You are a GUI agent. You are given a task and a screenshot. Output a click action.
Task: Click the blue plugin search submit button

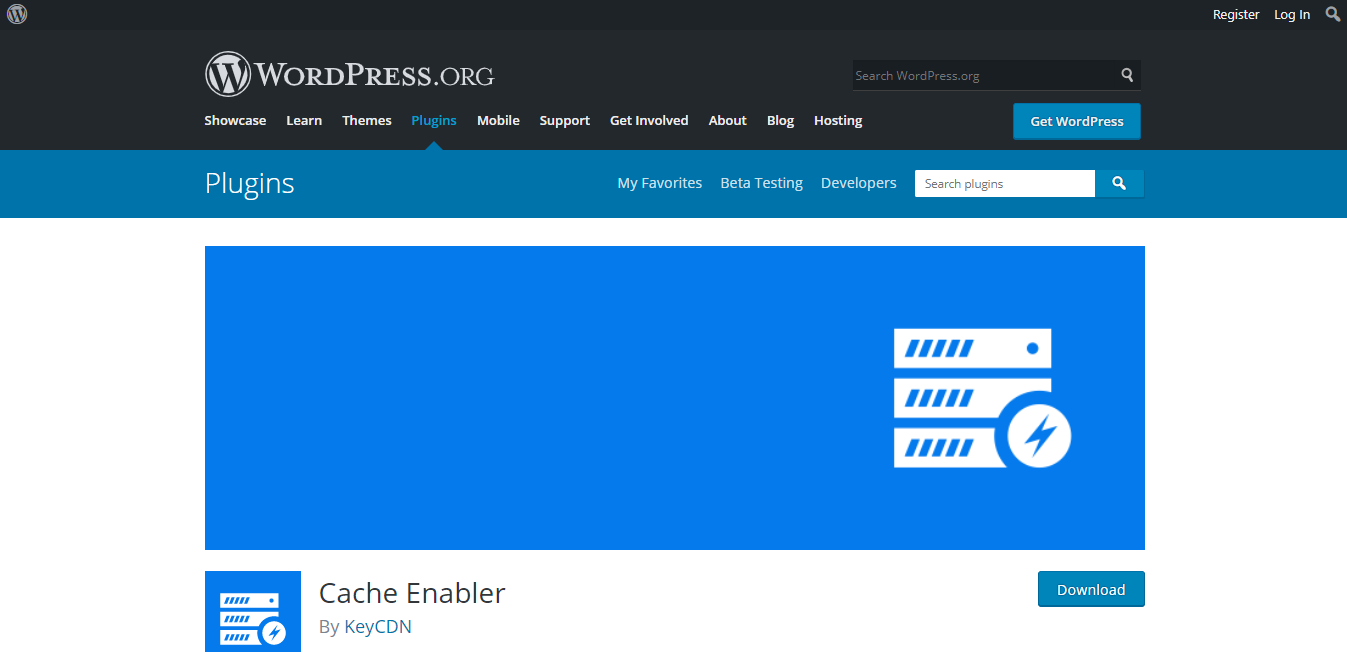1120,183
